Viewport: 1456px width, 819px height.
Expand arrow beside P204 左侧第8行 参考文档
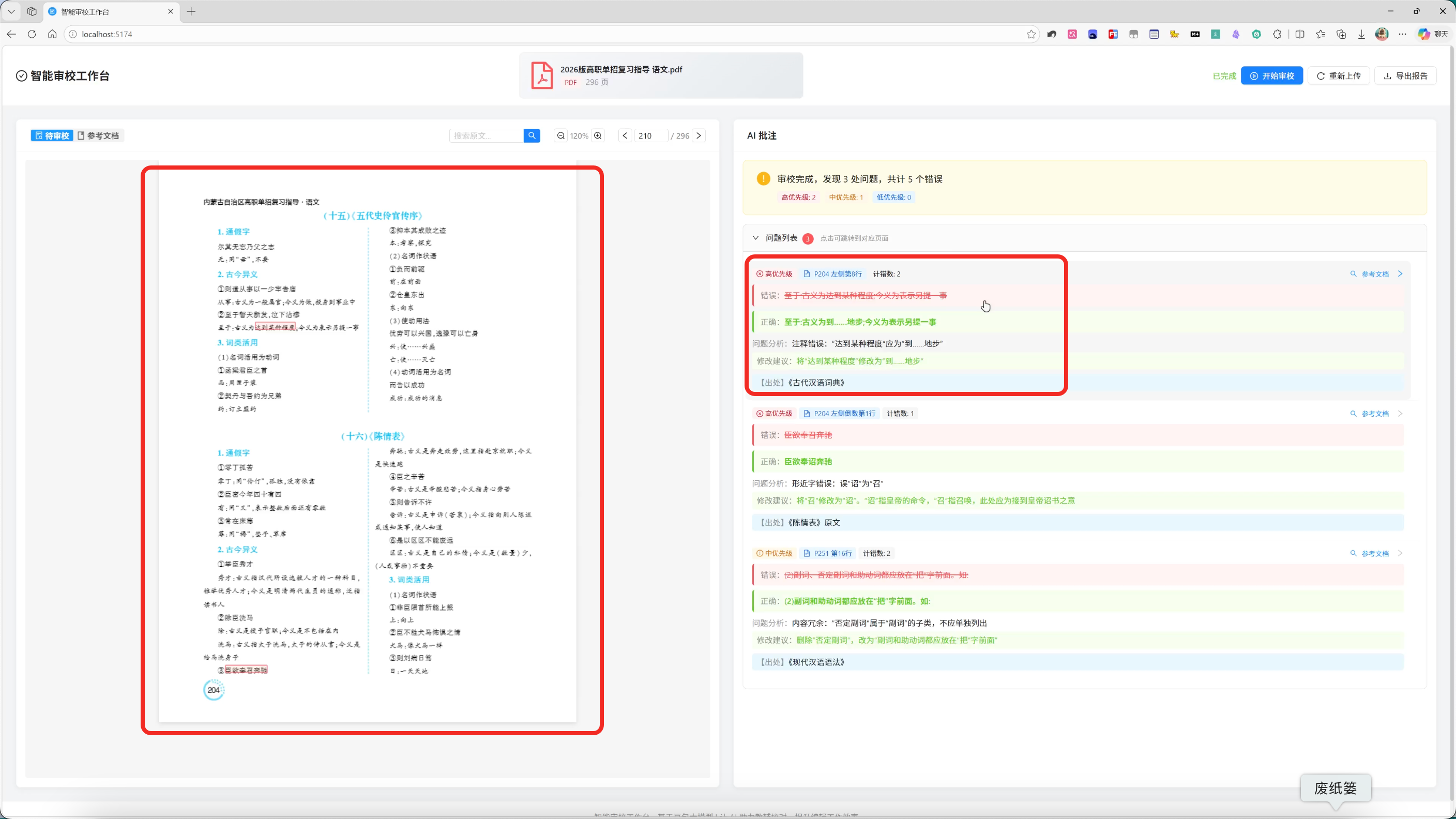coord(1400,274)
